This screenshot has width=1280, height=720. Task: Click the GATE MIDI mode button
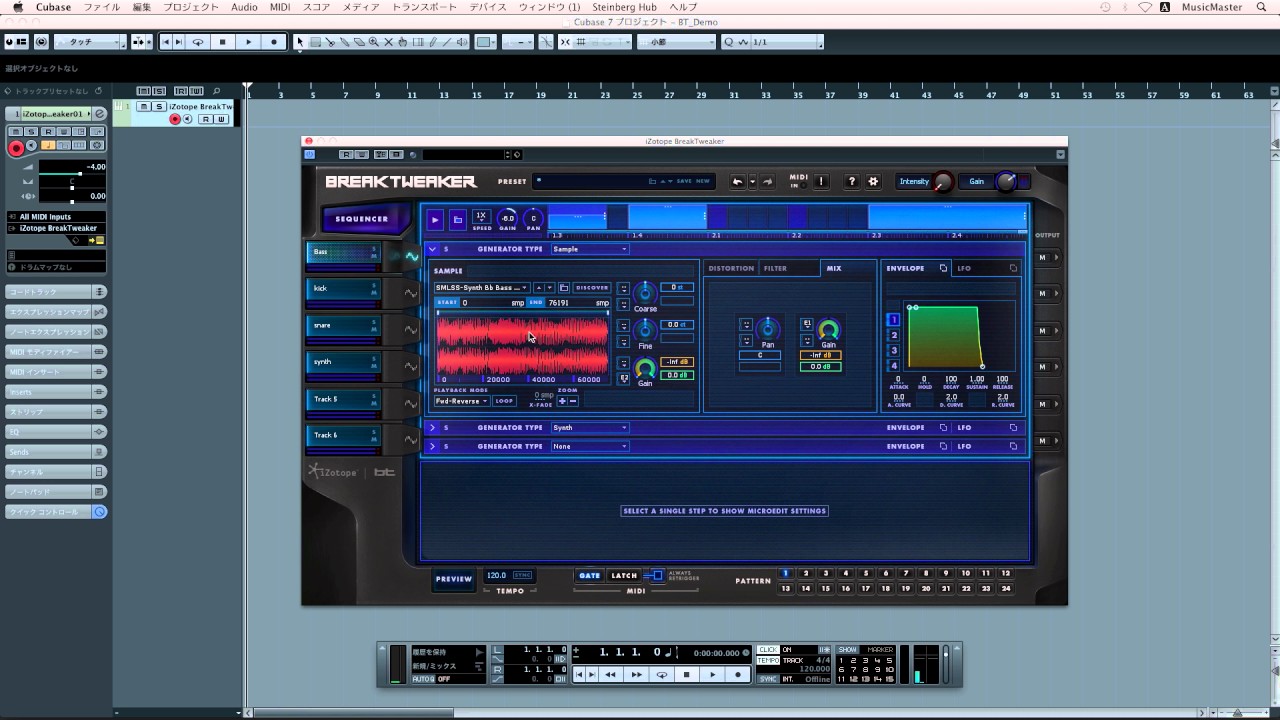coord(590,576)
